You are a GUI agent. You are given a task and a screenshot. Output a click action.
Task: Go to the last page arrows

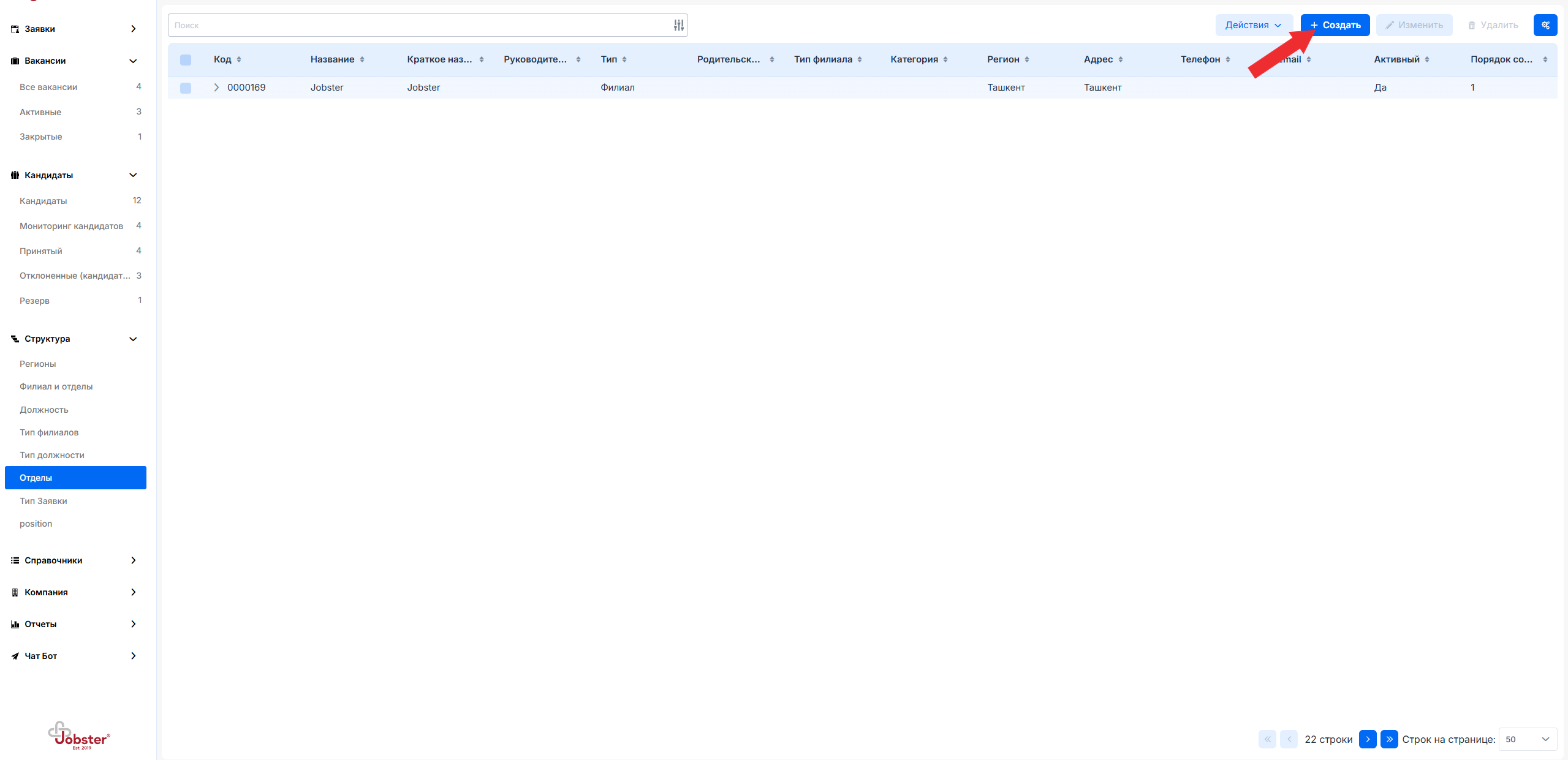coord(1389,739)
